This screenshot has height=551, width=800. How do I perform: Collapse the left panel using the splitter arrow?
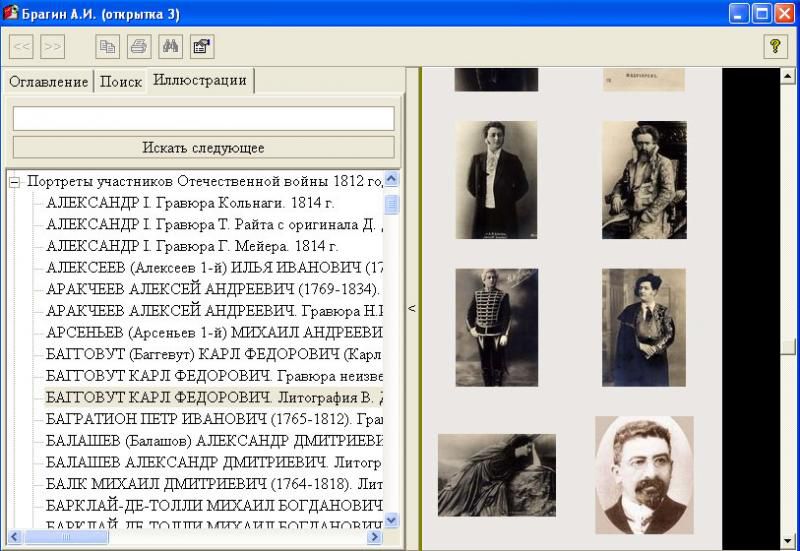point(411,309)
